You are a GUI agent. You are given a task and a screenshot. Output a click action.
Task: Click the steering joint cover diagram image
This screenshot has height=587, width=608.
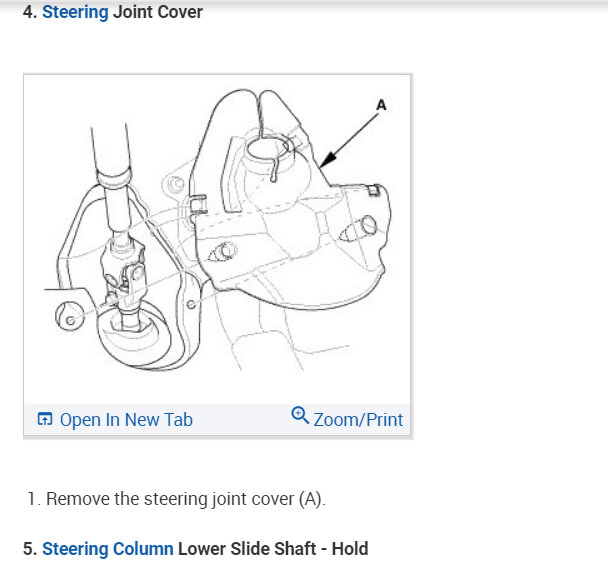[x=217, y=239]
